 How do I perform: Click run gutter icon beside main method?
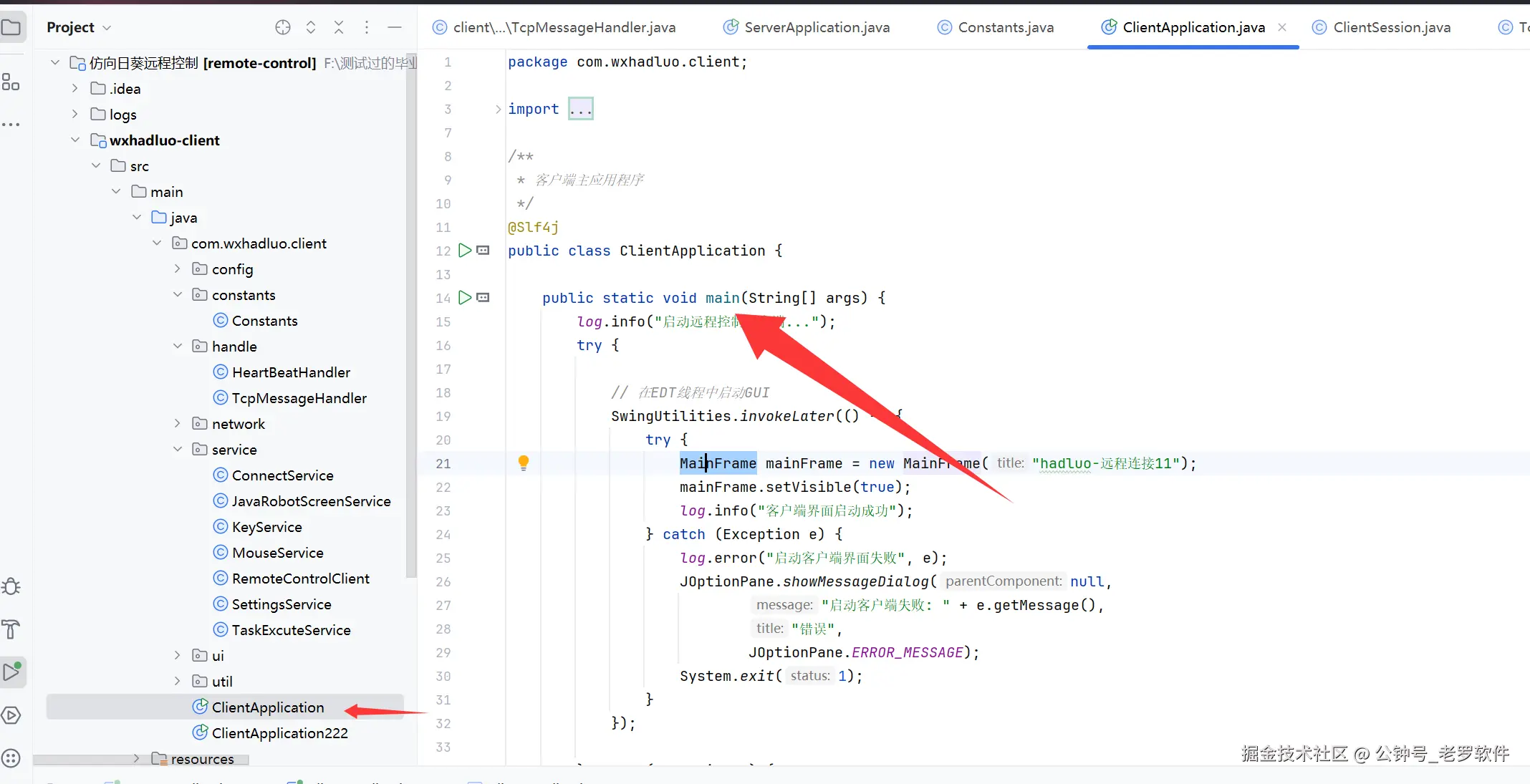click(465, 297)
